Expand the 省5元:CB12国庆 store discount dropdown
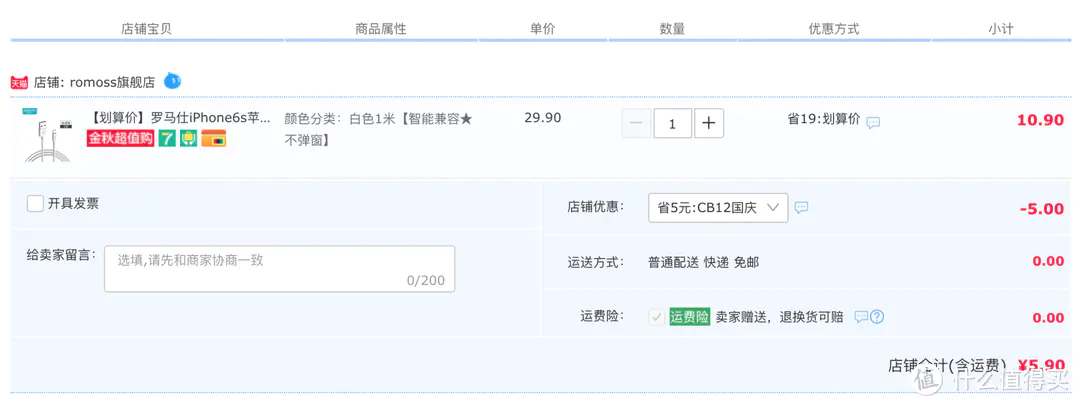The width and height of the screenshot is (1080, 406). 718,207
